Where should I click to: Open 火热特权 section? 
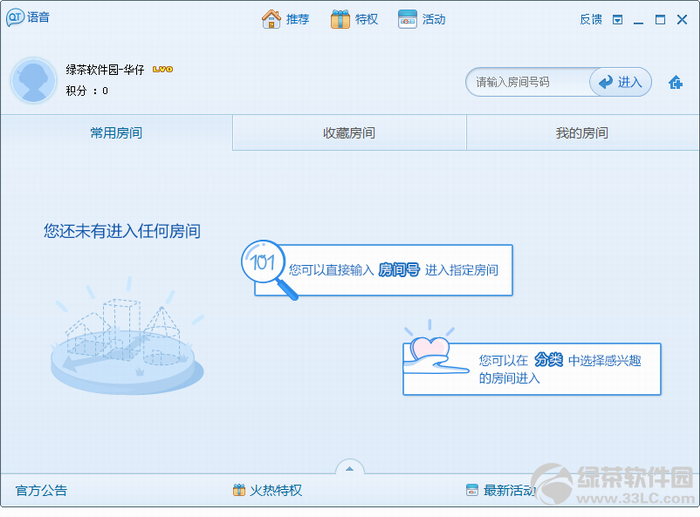point(267,490)
